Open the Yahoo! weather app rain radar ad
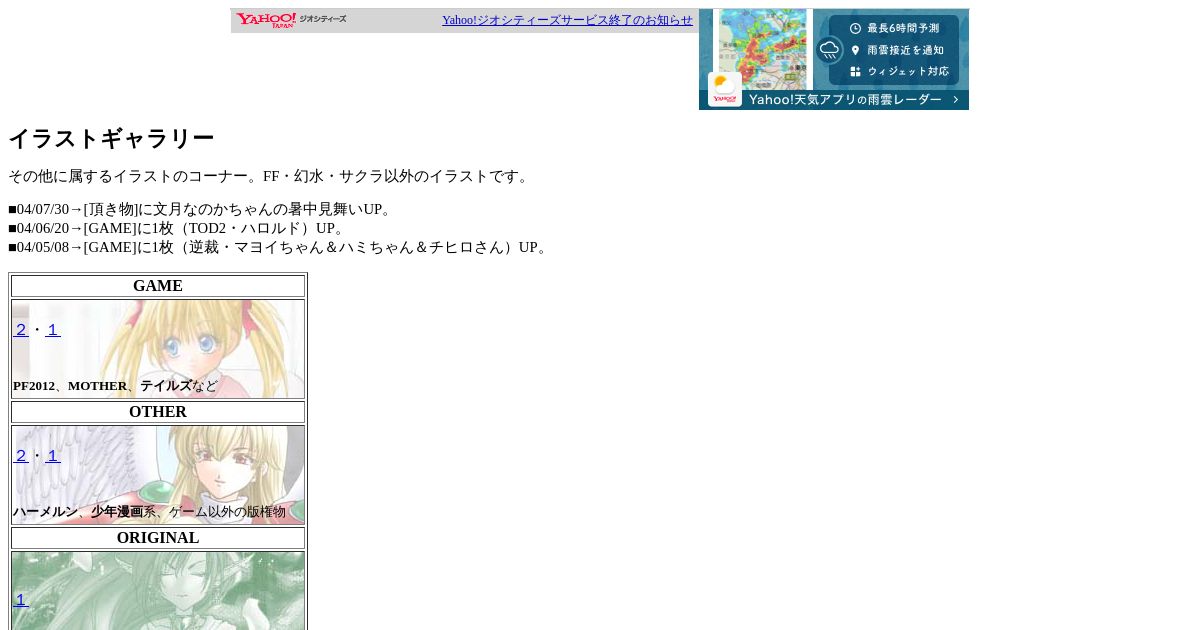1200x630 pixels. click(x=834, y=59)
